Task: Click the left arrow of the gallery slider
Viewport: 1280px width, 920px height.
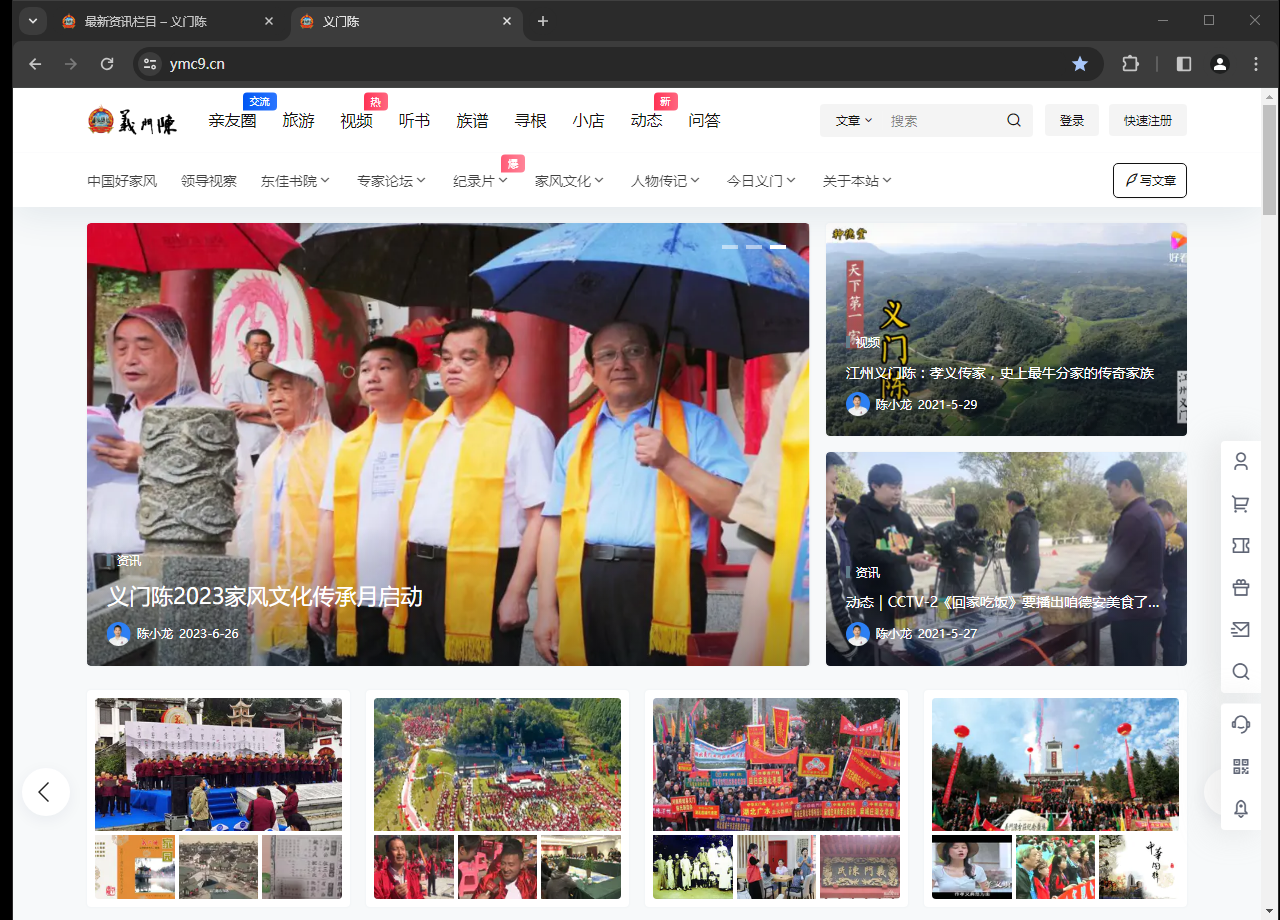Action: tap(46, 792)
